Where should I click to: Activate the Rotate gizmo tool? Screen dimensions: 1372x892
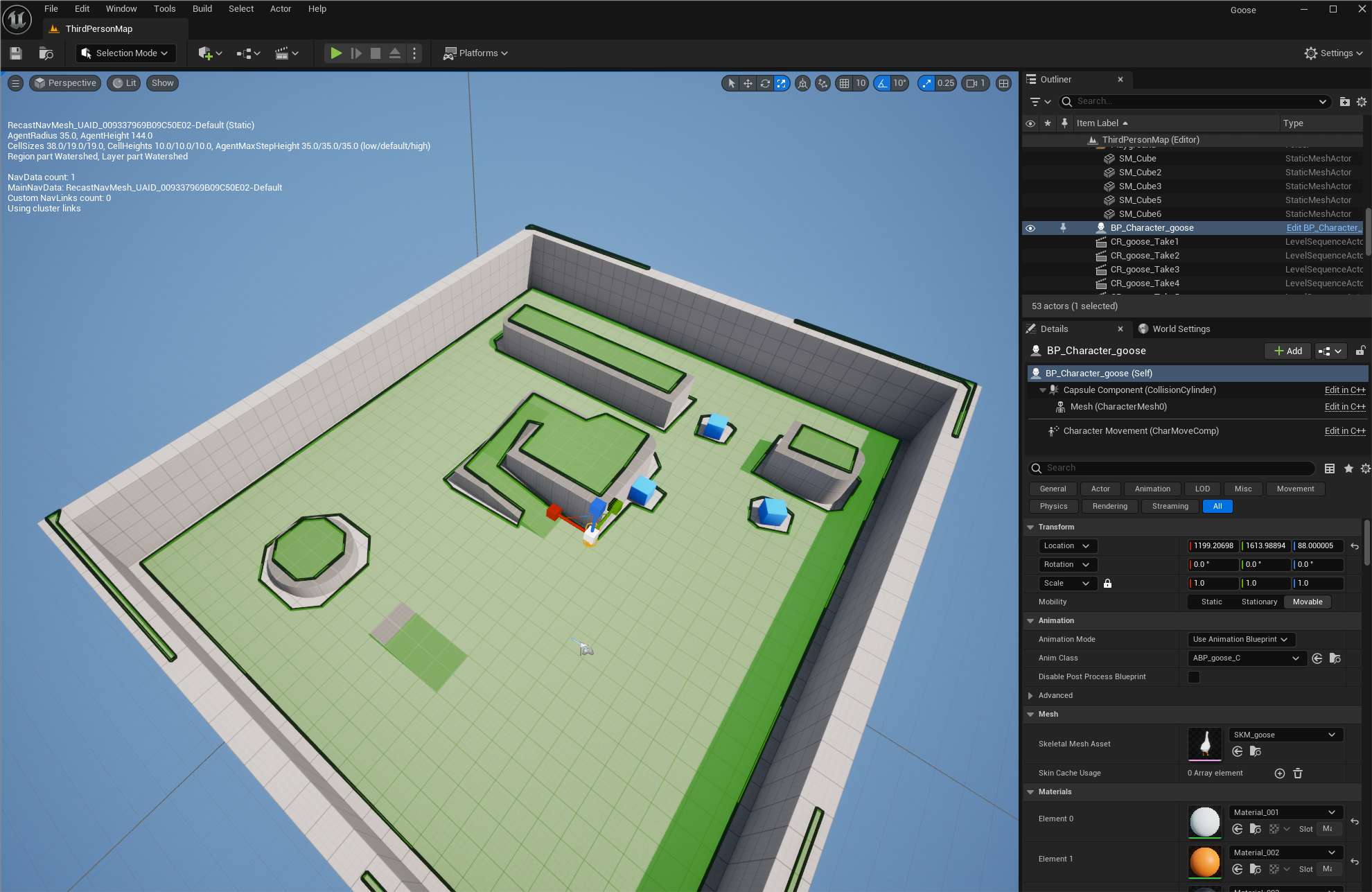(765, 83)
